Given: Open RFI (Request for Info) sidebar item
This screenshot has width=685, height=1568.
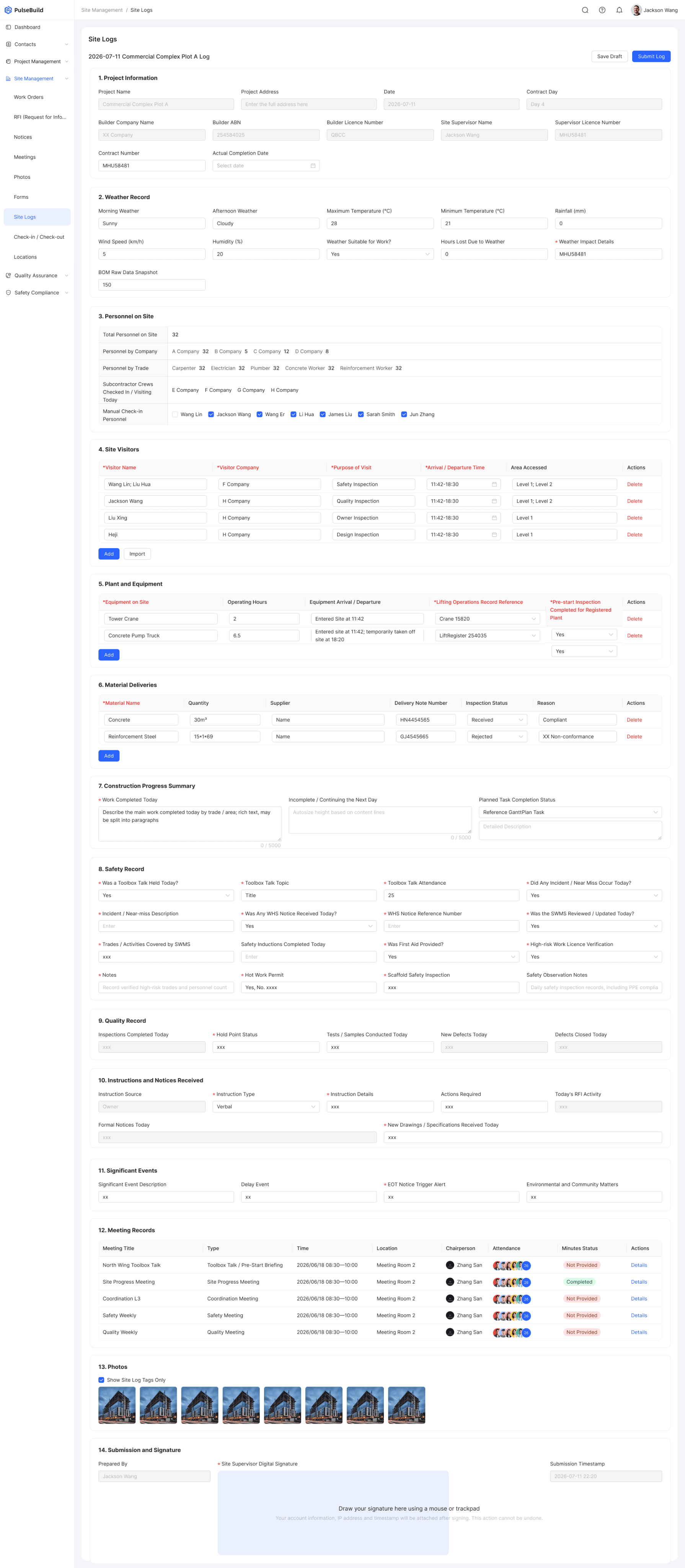Looking at the screenshot, I should 40,117.
